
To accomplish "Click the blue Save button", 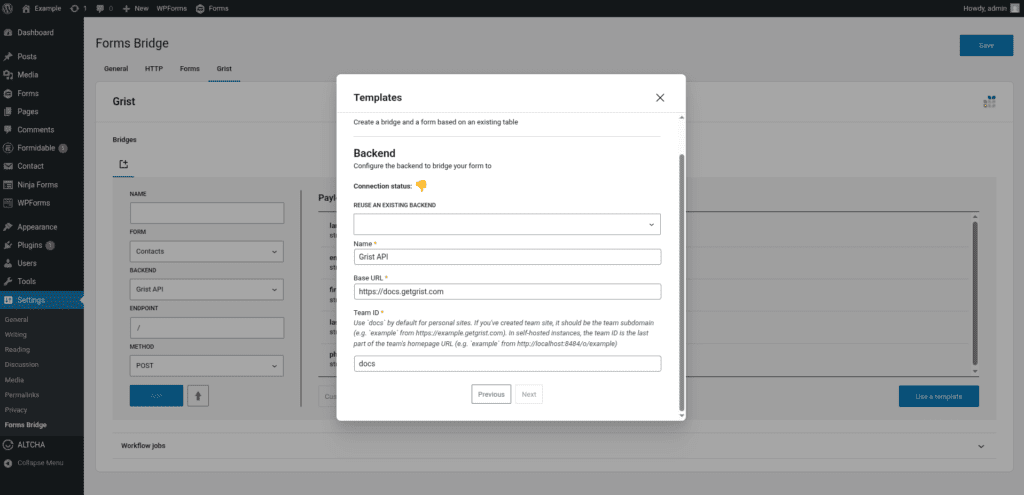I will [x=986, y=46].
